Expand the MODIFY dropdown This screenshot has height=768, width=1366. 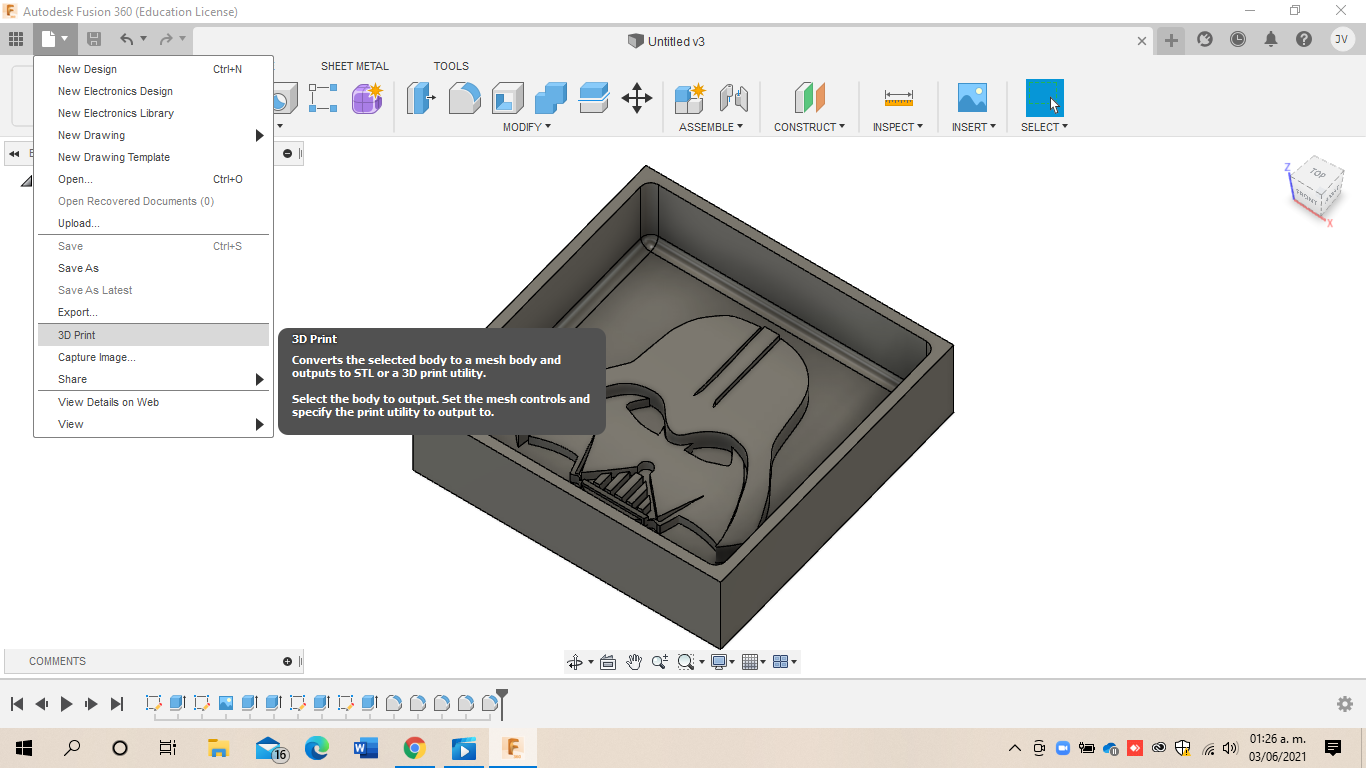[527, 127]
